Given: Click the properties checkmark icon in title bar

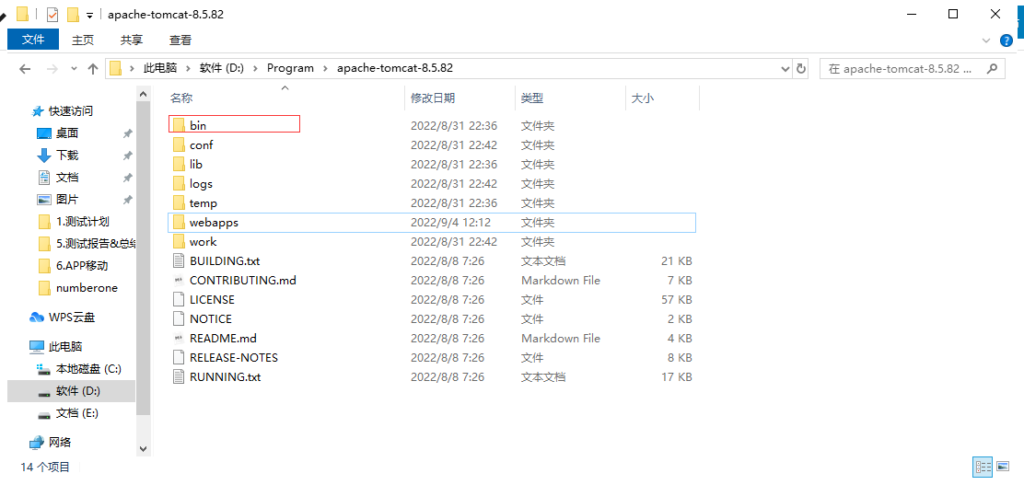Looking at the screenshot, I should tap(53, 15).
